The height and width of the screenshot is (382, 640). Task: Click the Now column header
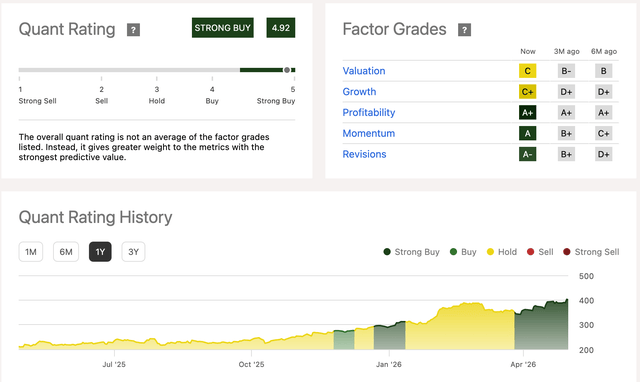pyautogui.click(x=528, y=51)
